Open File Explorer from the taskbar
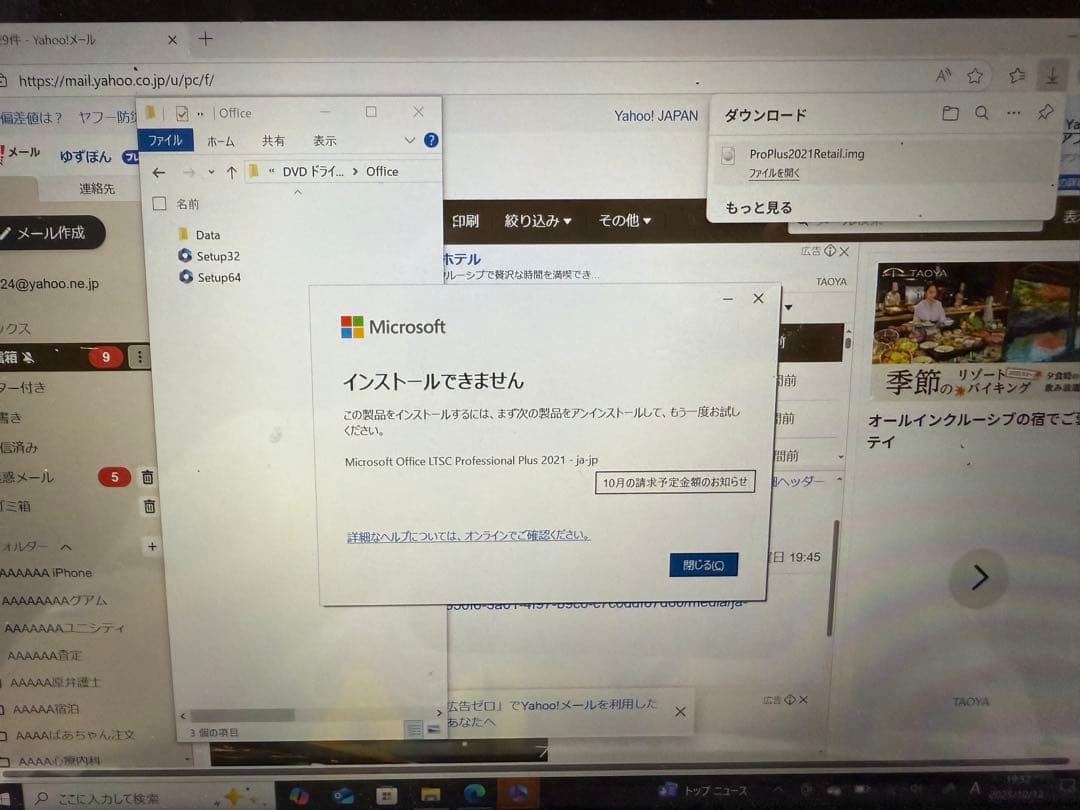 pyautogui.click(x=430, y=792)
